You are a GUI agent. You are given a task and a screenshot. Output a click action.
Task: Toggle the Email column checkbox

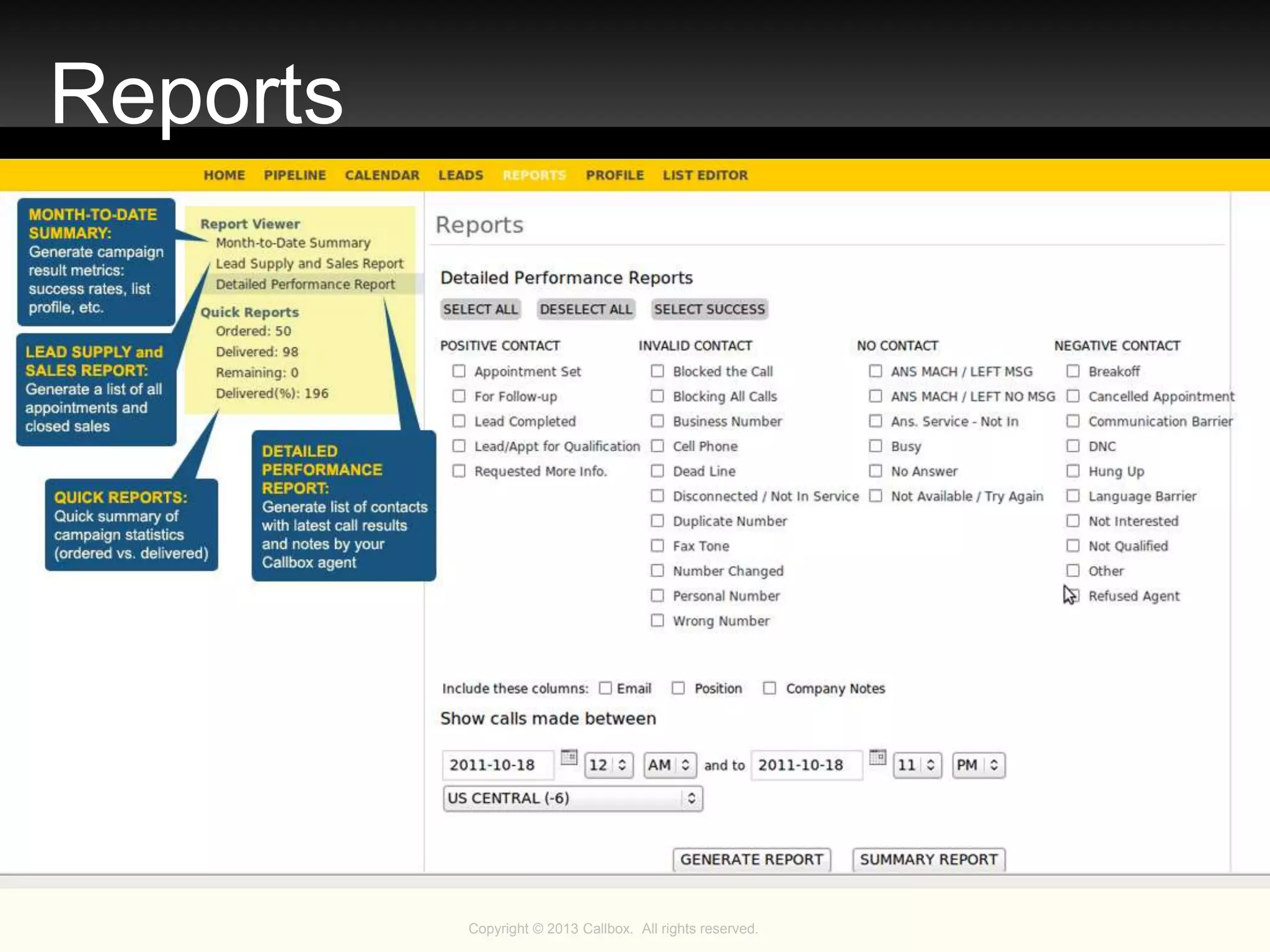[x=606, y=688]
